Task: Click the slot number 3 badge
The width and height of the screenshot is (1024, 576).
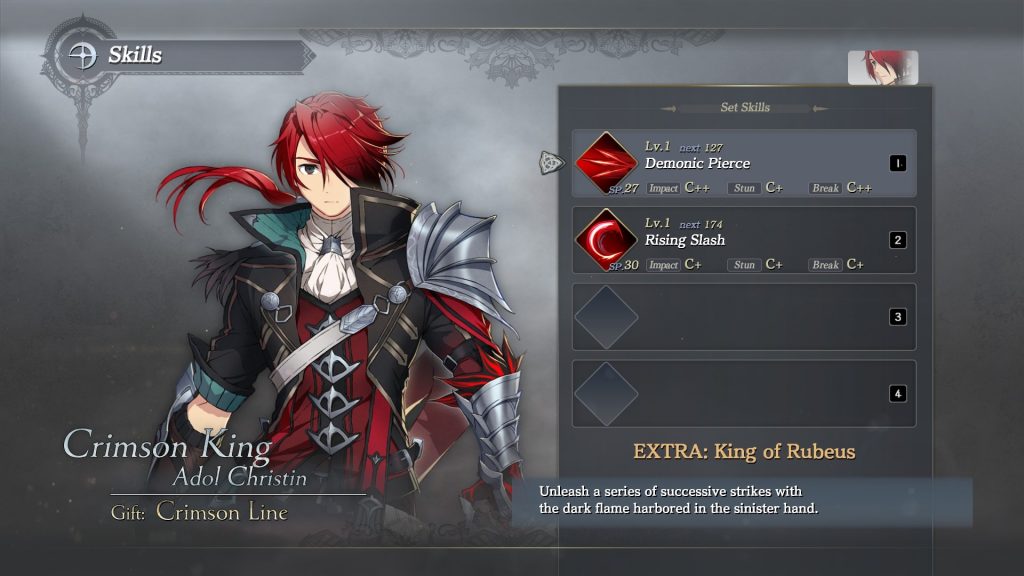Action: [x=898, y=317]
